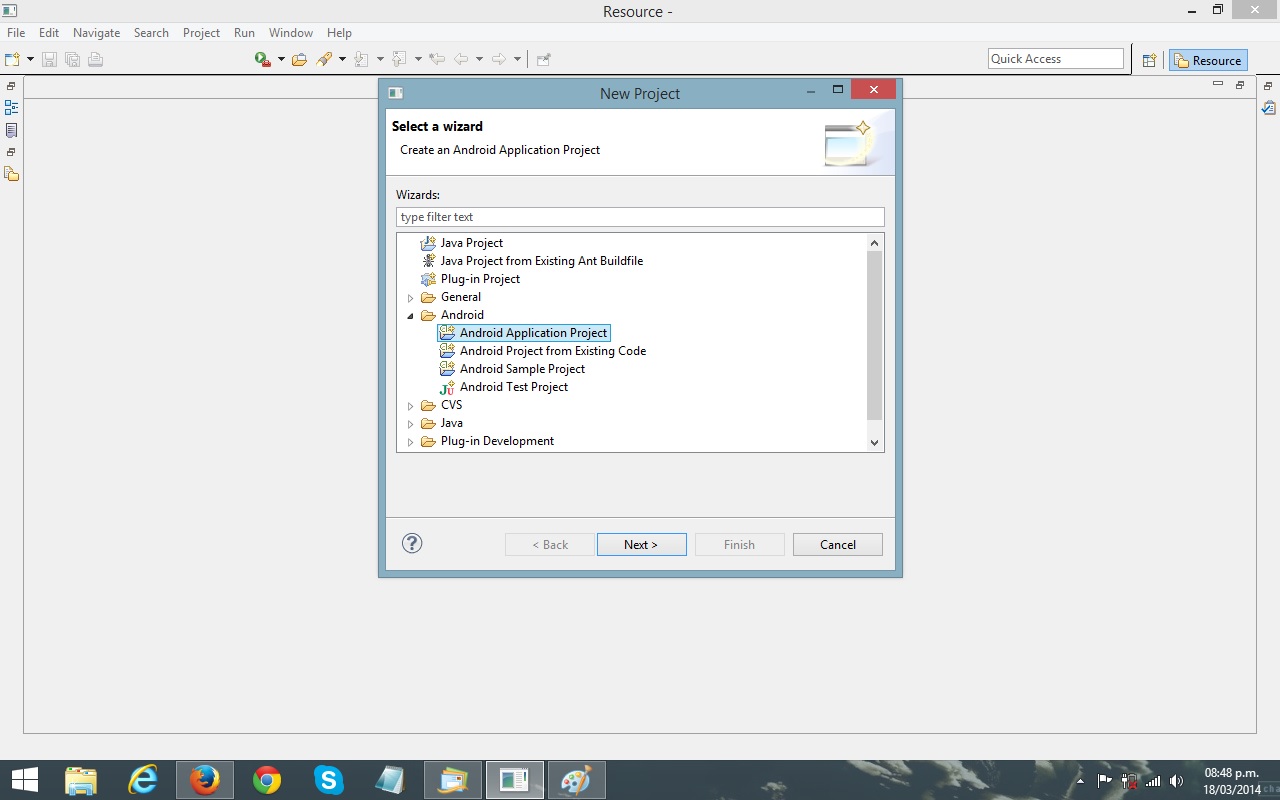
Task: Click the Save All toolbar icon
Action: coord(72,59)
